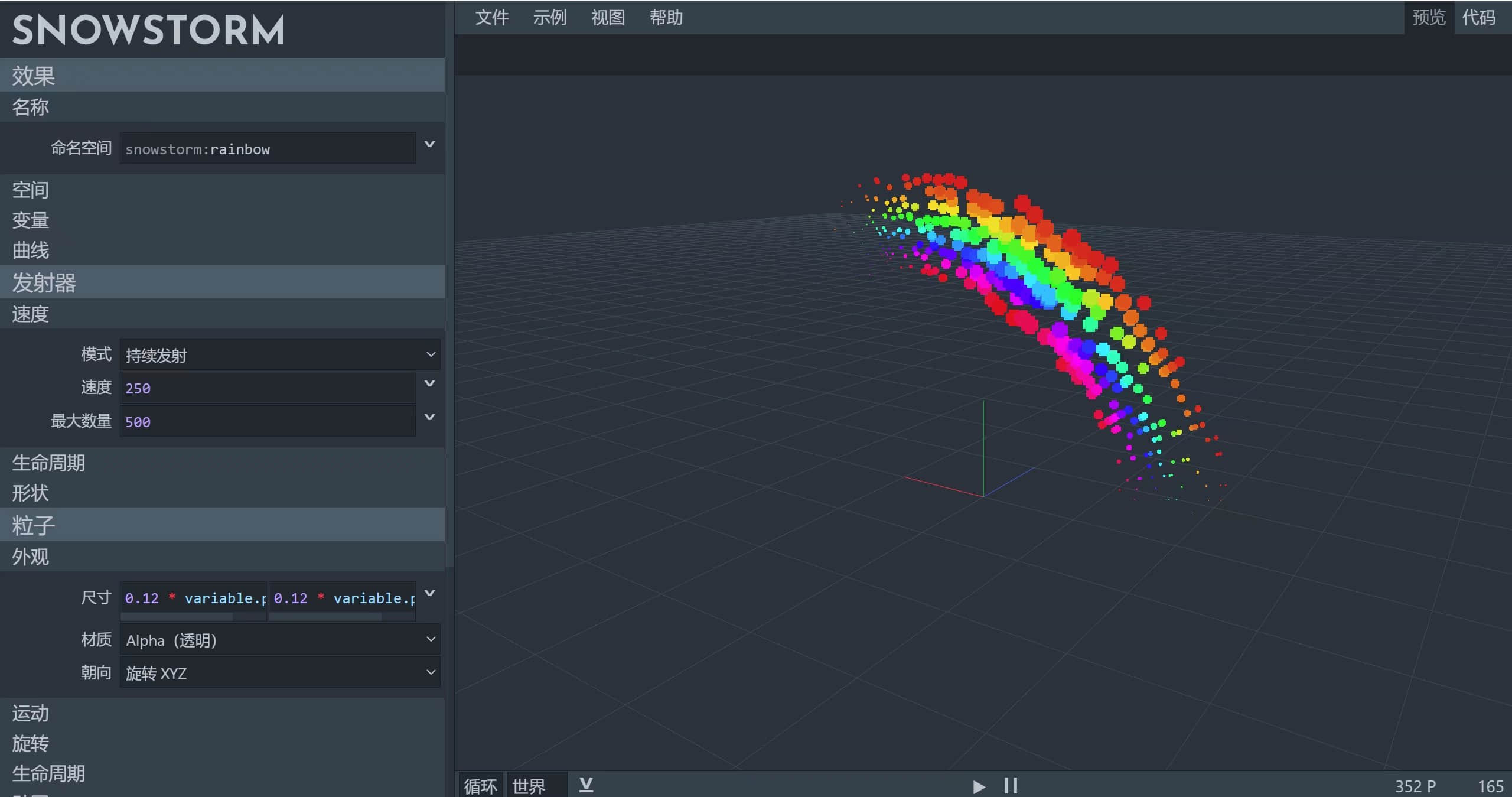Click the V icon in the bottom bar
This screenshot has width=1512, height=797.
(x=586, y=785)
